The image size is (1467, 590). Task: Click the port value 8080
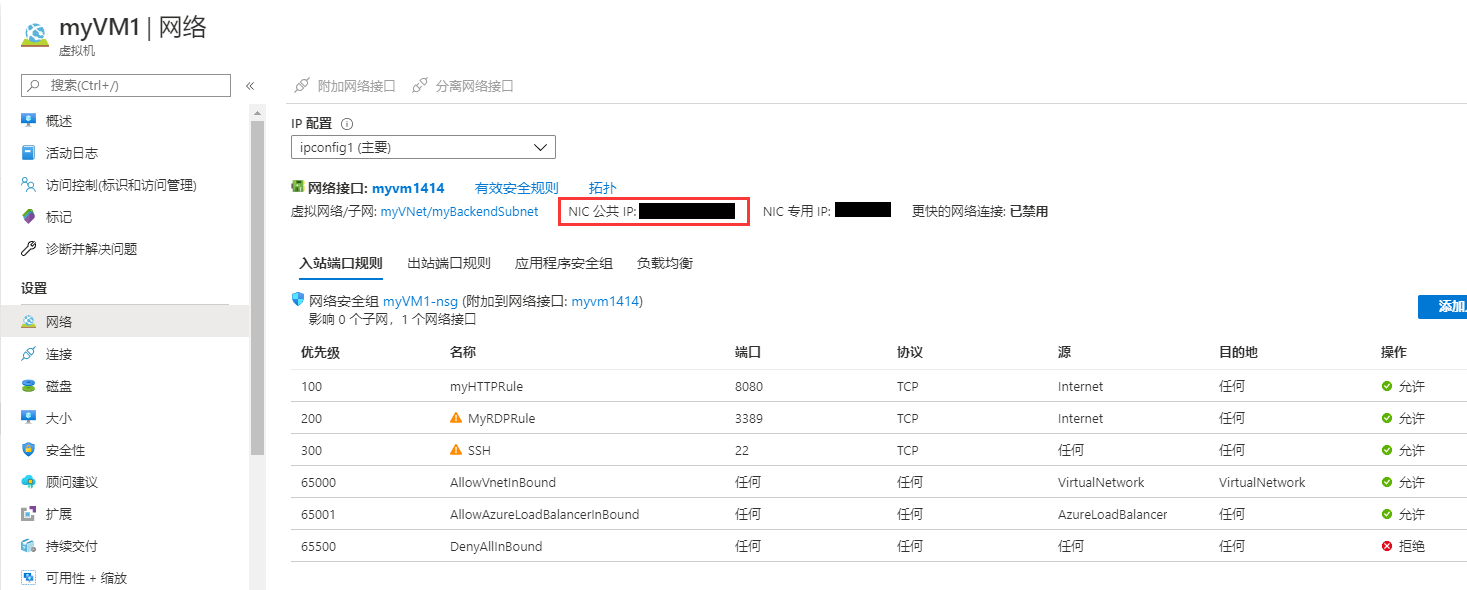click(x=749, y=386)
